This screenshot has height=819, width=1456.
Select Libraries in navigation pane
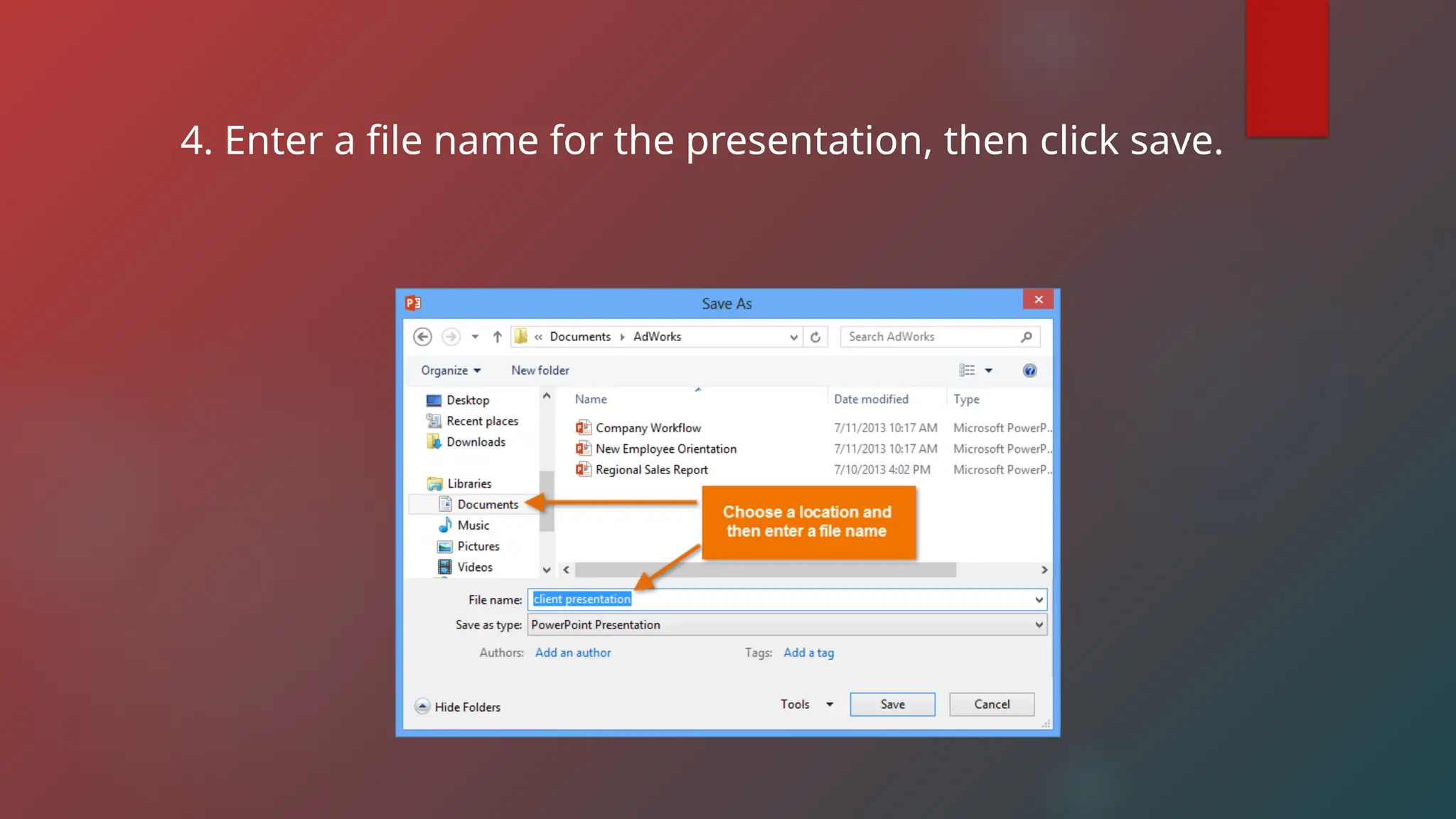tap(469, 483)
